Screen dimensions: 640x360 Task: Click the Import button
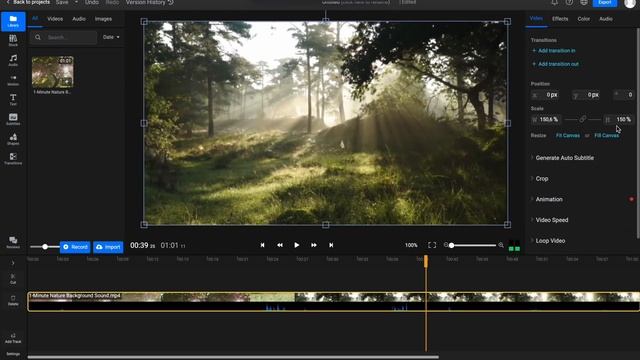point(108,247)
